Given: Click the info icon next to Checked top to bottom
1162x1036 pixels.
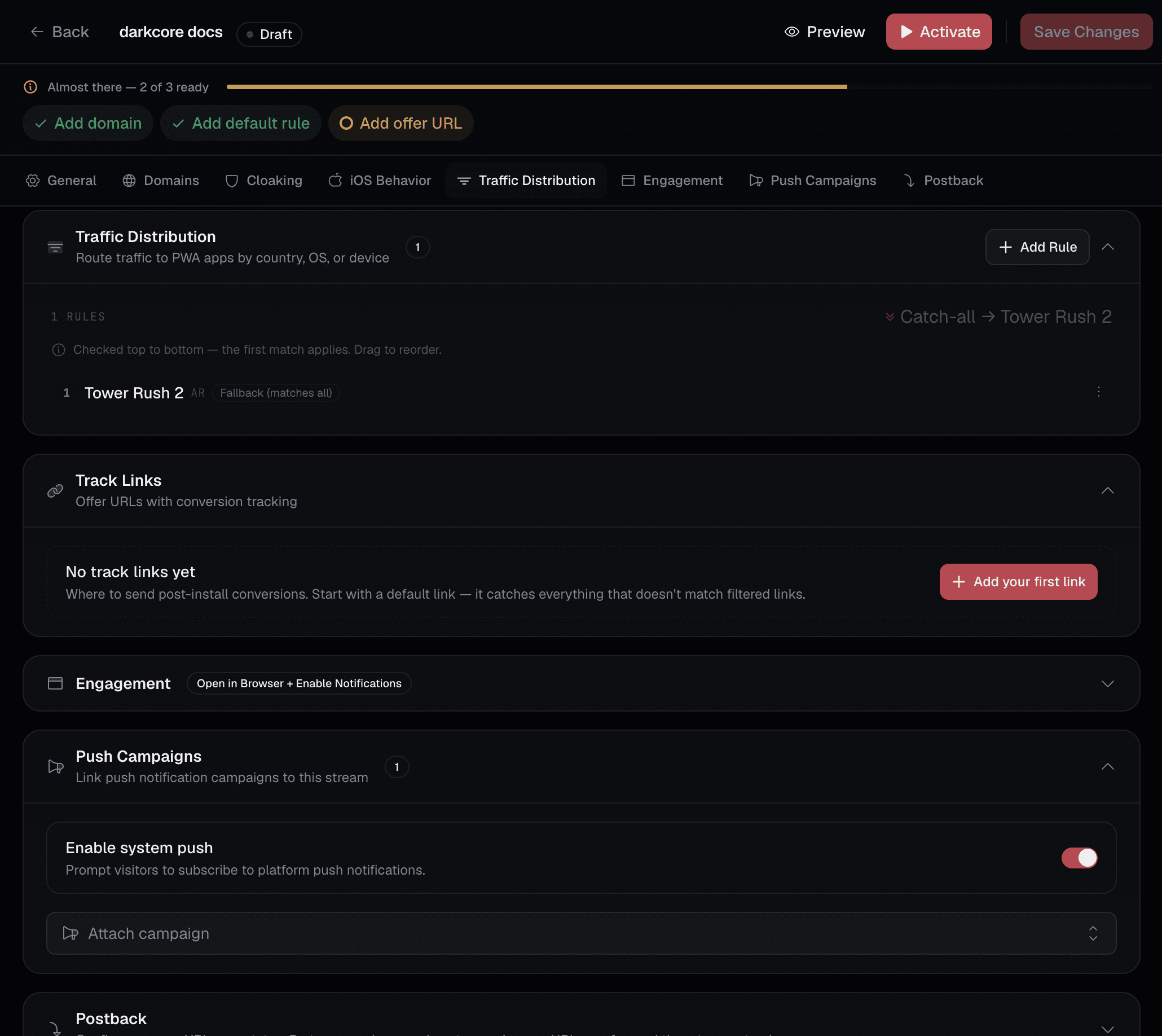Looking at the screenshot, I should point(59,349).
